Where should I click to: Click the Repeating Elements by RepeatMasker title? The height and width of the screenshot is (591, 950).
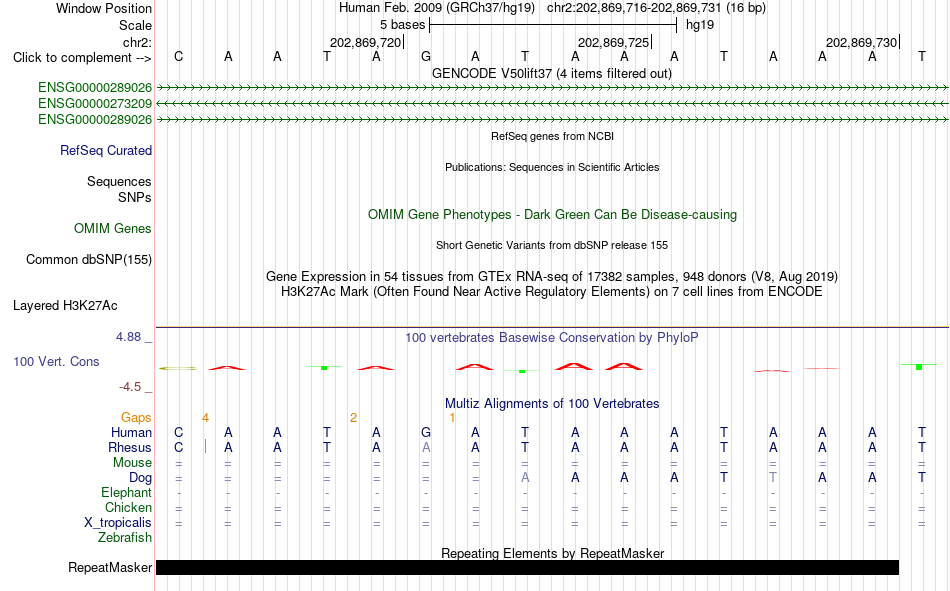pos(552,553)
